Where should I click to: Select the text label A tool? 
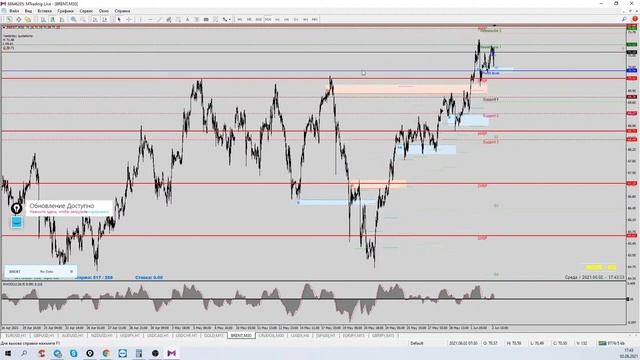(187, 19)
